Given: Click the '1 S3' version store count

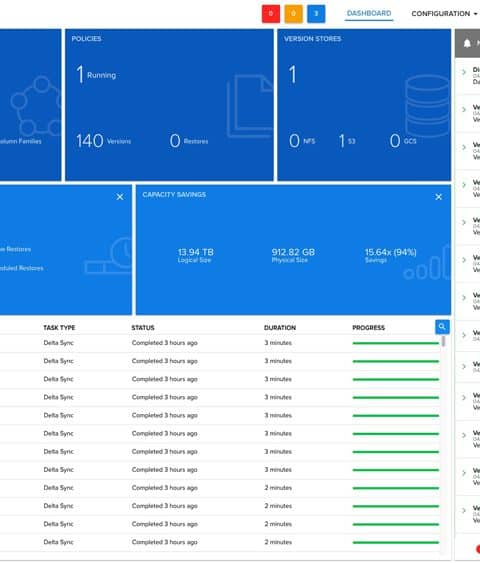Looking at the screenshot, I should [347, 141].
